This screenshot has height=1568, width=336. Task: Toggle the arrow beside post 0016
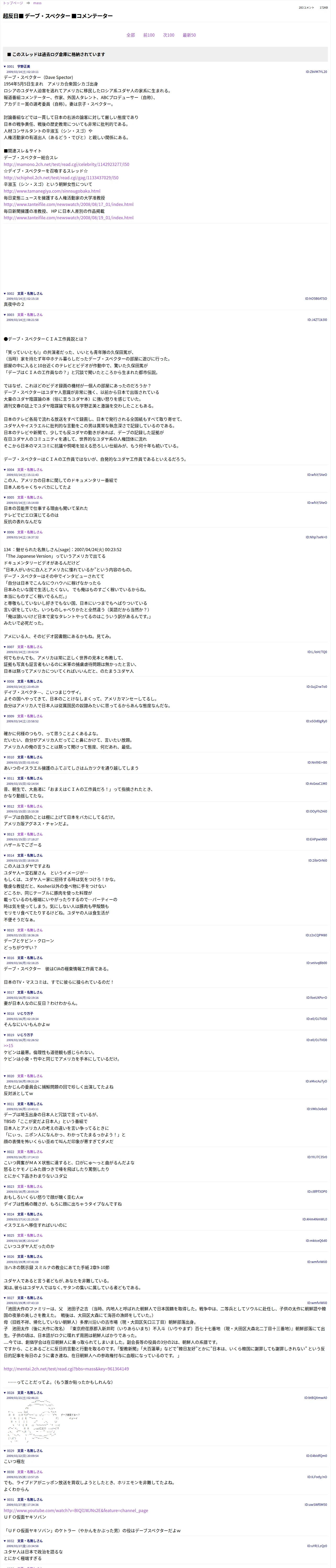pyautogui.click(x=5, y=958)
